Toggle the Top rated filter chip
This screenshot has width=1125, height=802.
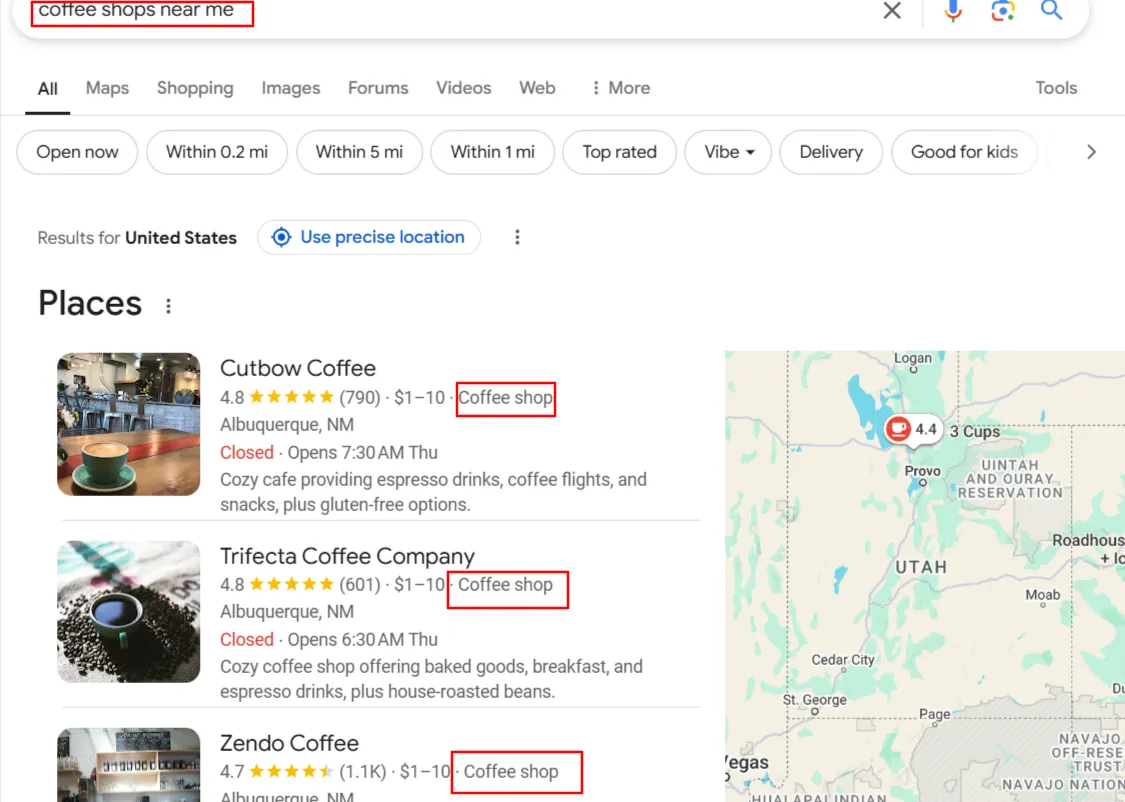click(x=619, y=152)
